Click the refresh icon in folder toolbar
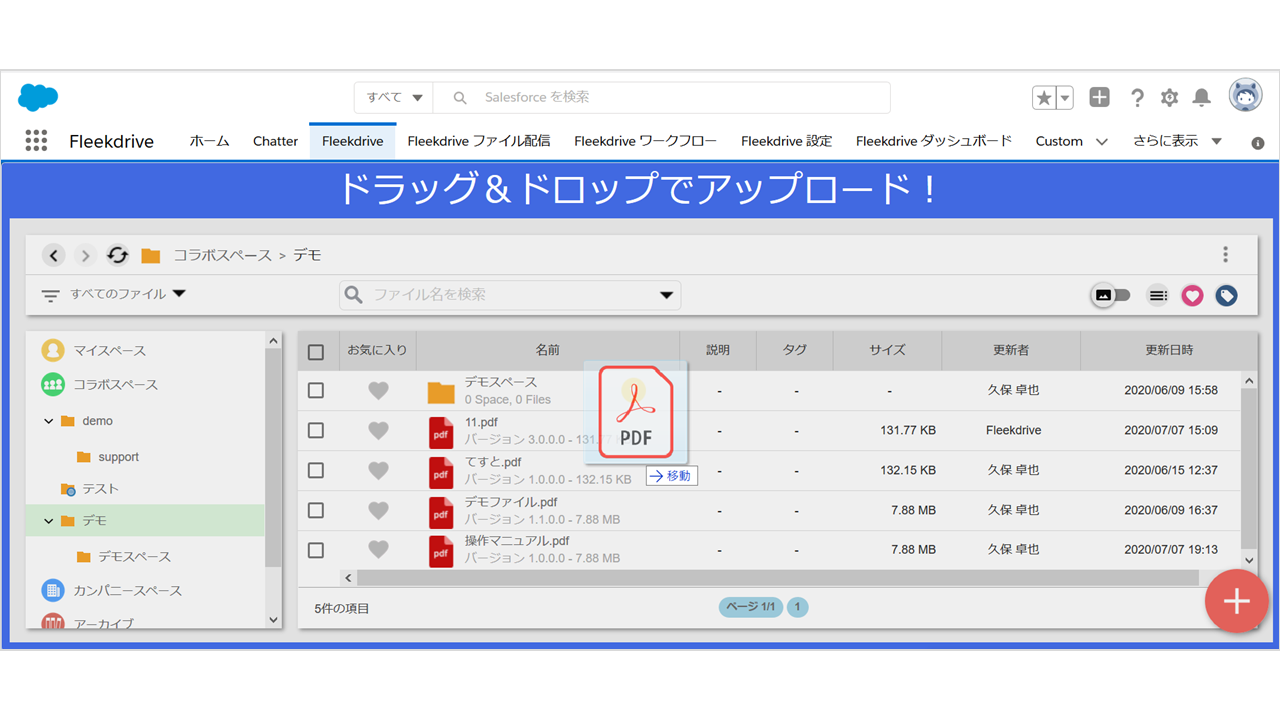This screenshot has width=1280, height=720. (x=117, y=255)
